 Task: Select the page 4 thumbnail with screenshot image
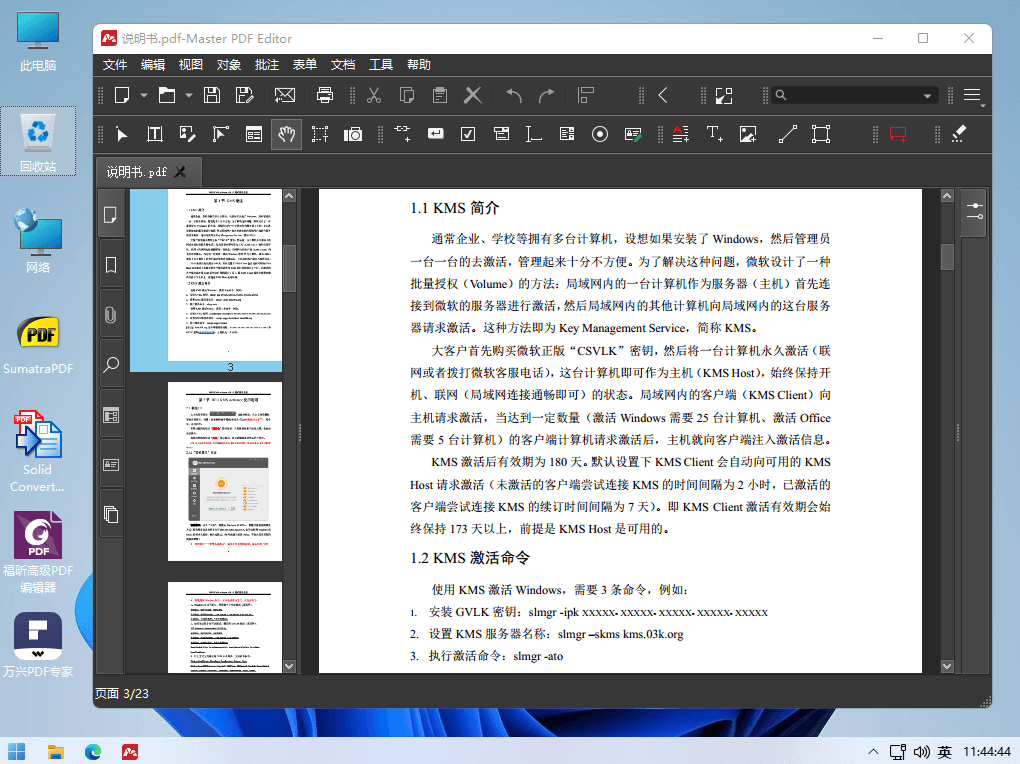pyautogui.click(x=224, y=471)
